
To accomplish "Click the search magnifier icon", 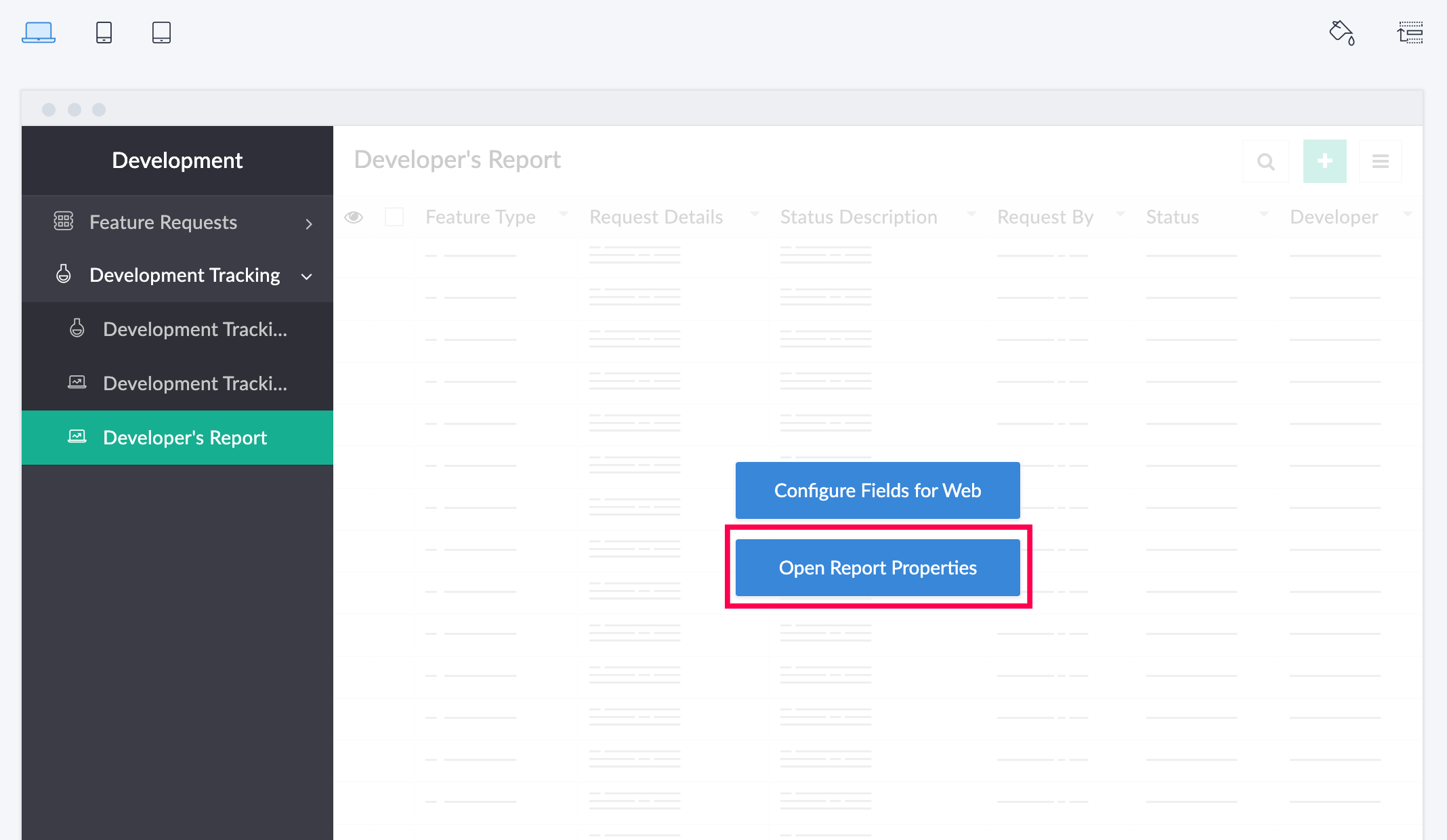I will coord(1265,161).
